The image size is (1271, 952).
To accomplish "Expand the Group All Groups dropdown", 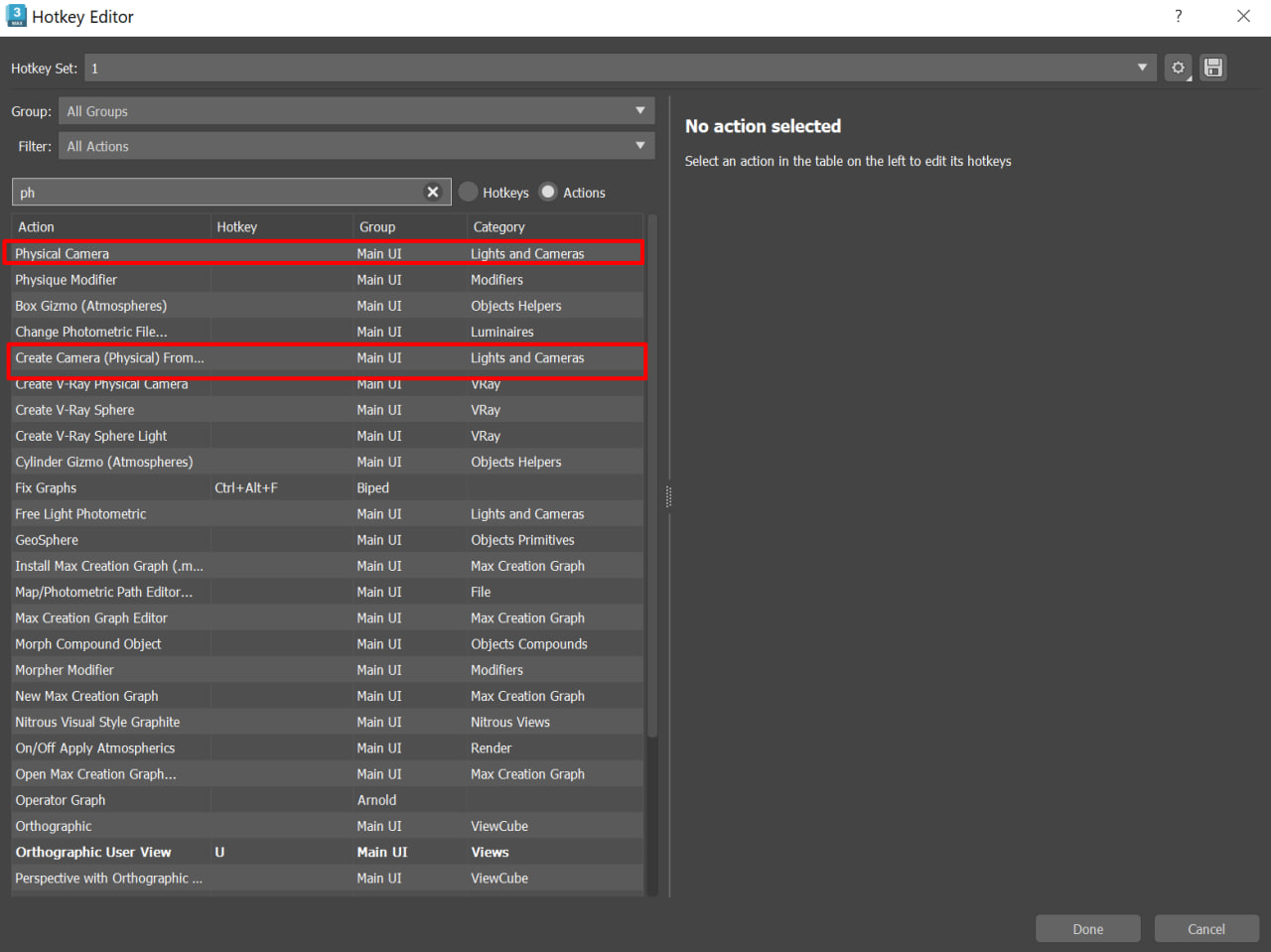I will click(x=356, y=111).
